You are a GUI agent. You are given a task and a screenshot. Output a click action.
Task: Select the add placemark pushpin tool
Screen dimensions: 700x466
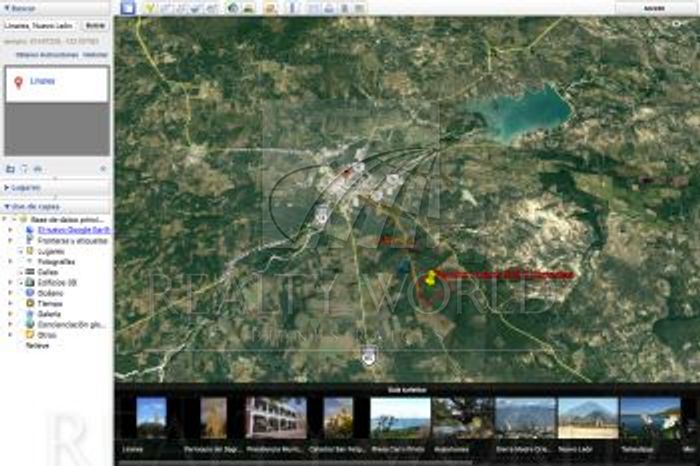click(150, 8)
